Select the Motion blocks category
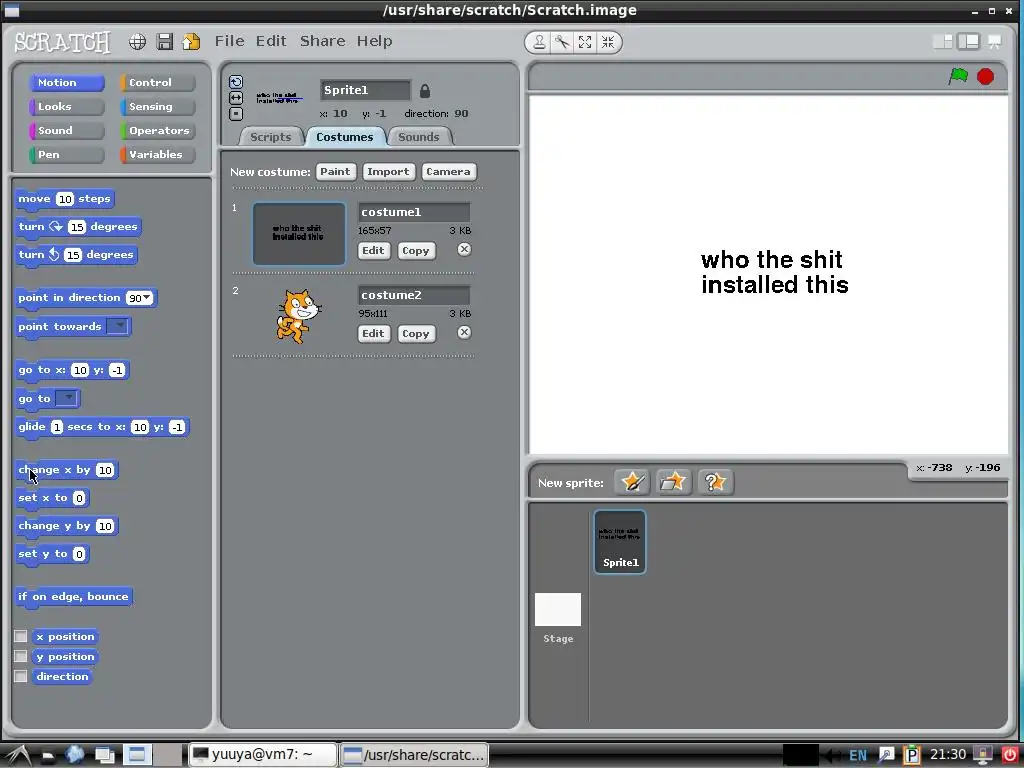 click(66, 82)
